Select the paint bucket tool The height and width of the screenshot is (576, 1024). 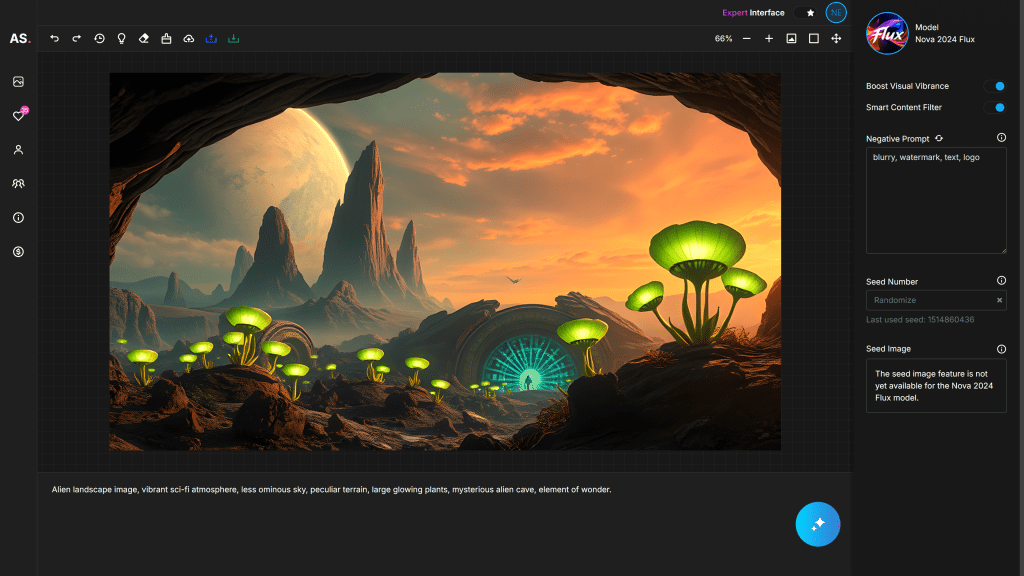166,39
